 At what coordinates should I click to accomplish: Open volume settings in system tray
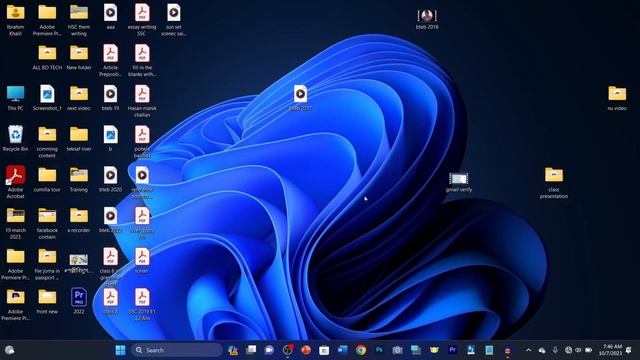tap(578, 350)
